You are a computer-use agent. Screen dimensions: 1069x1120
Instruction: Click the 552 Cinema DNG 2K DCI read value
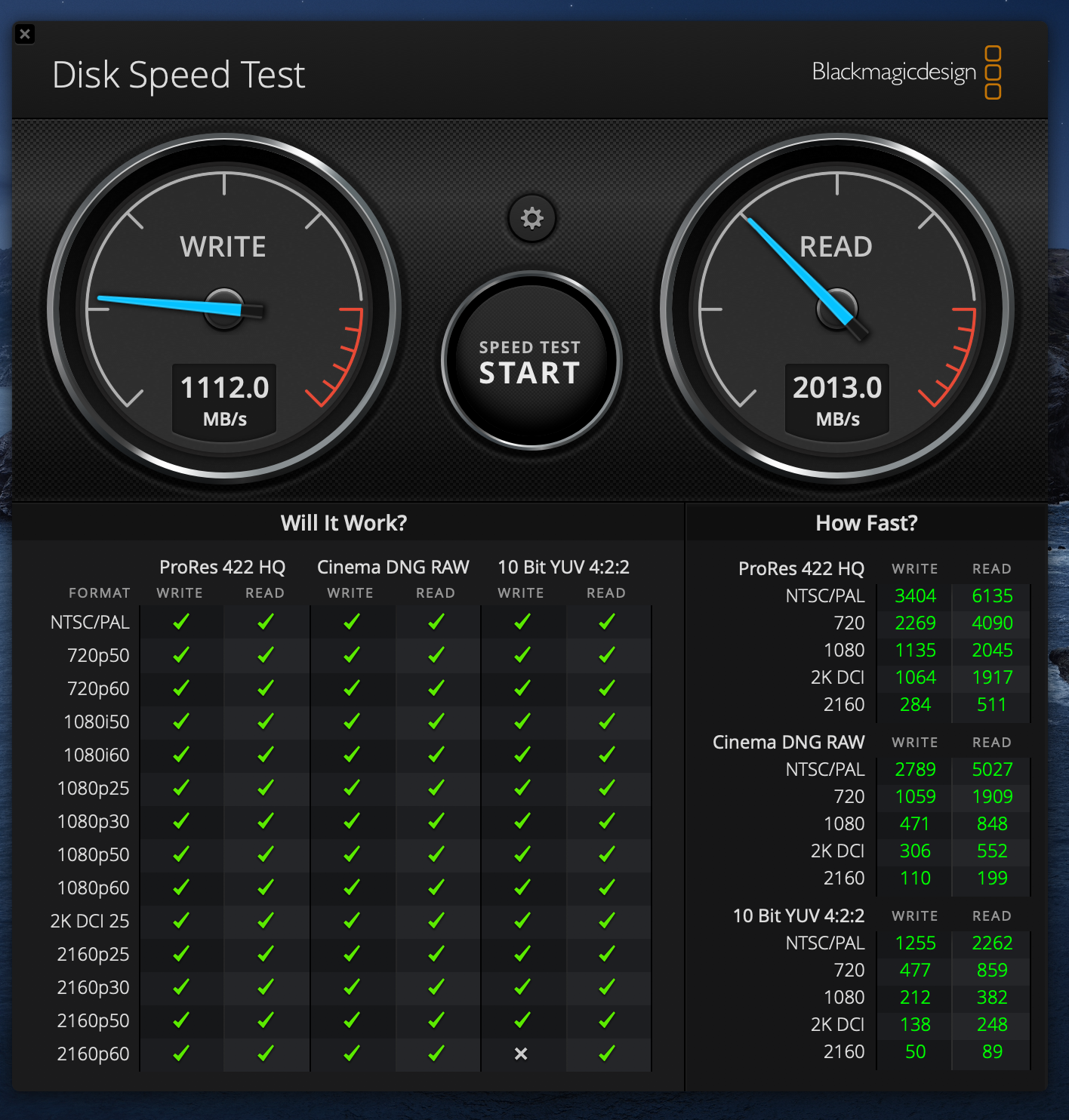pos(992,851)
